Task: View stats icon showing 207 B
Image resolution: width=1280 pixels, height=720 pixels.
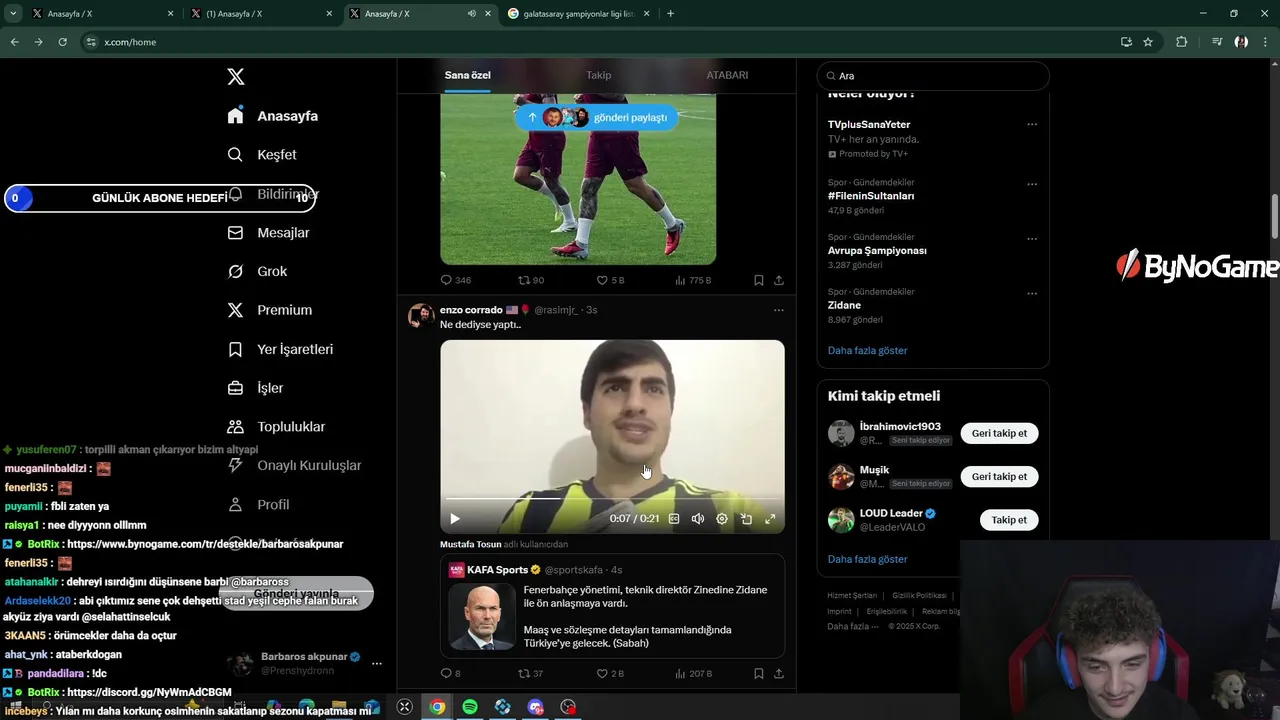Action: 680,674
